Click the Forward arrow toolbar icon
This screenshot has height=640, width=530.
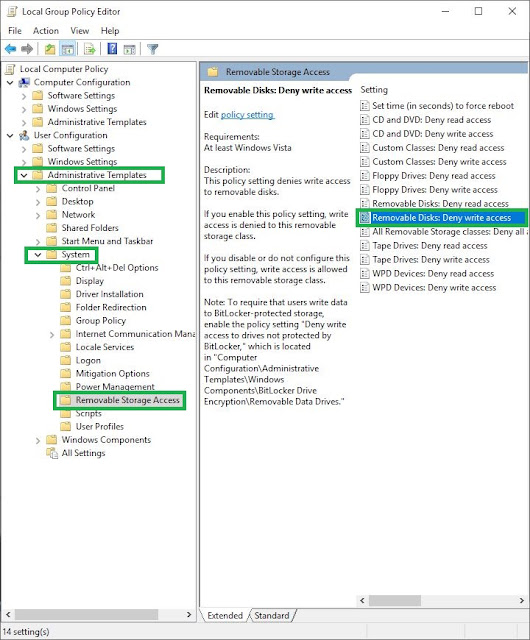click(x=27, y=49)
